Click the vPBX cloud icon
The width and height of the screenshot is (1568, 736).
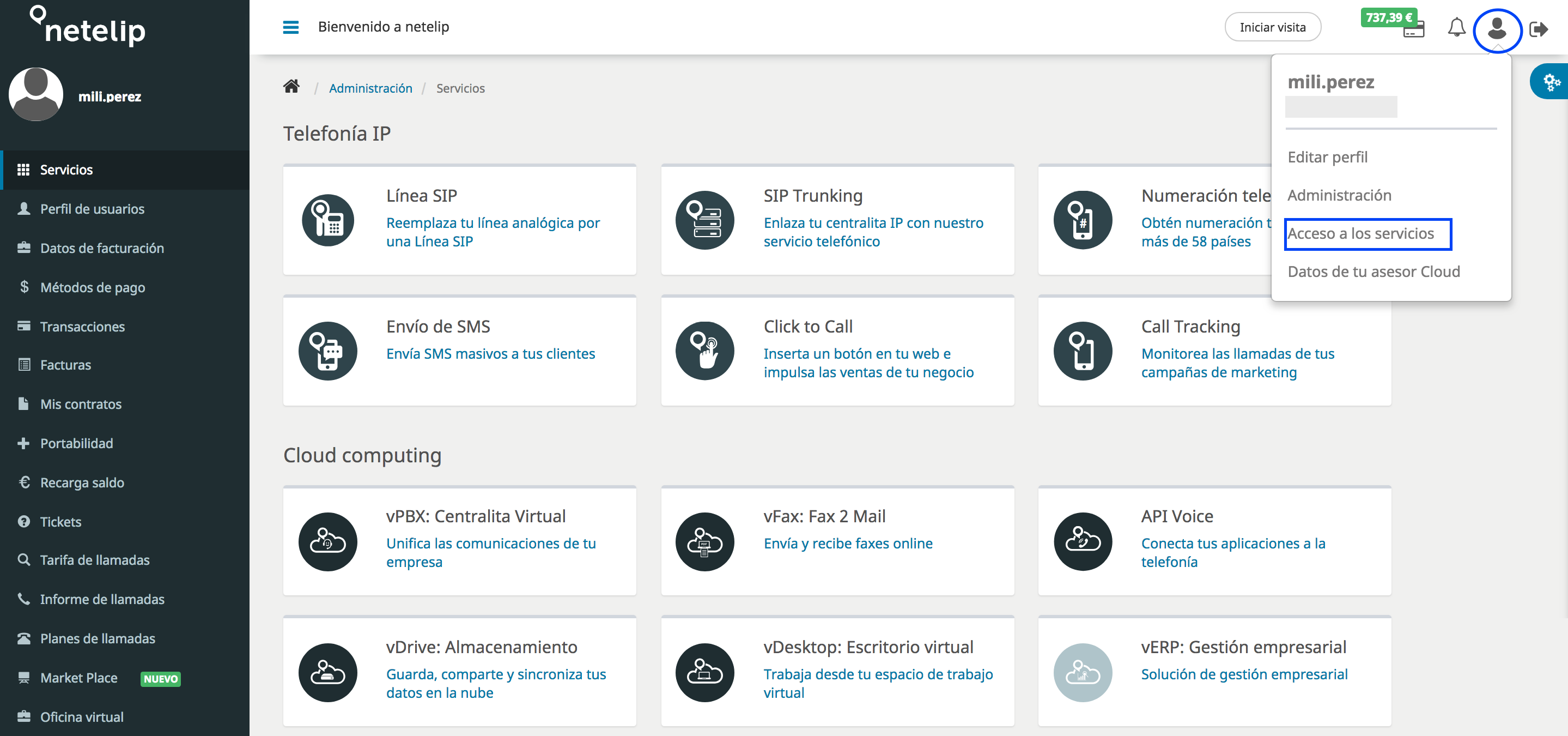point(328,542)
